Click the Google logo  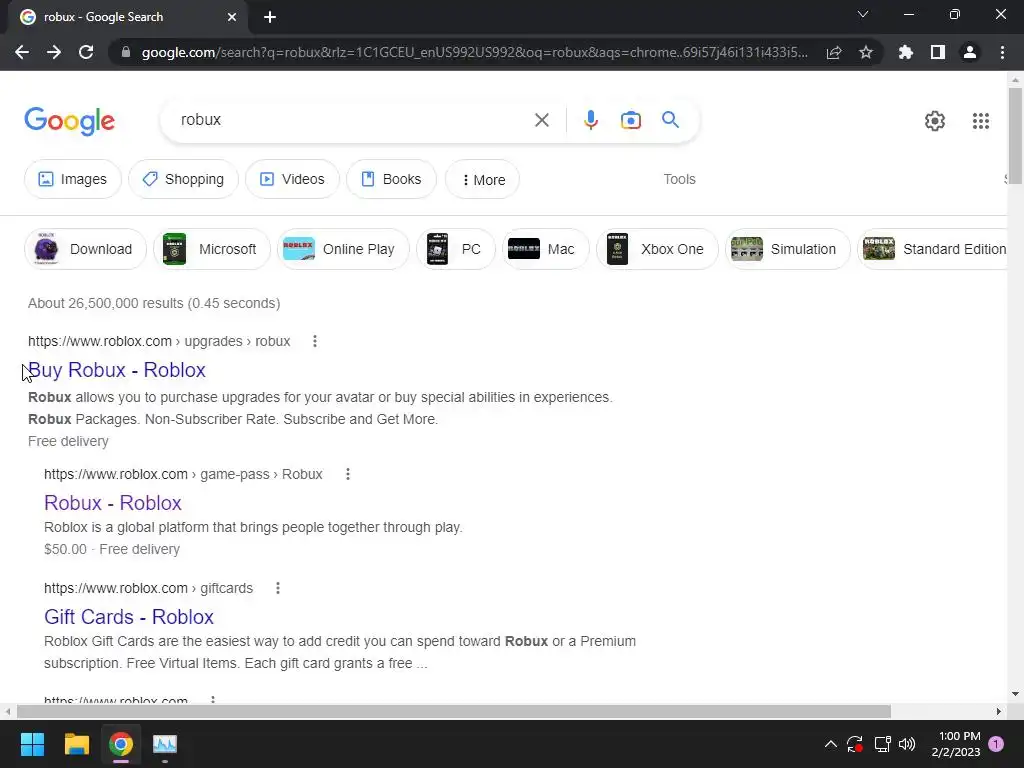coord(69,121)
